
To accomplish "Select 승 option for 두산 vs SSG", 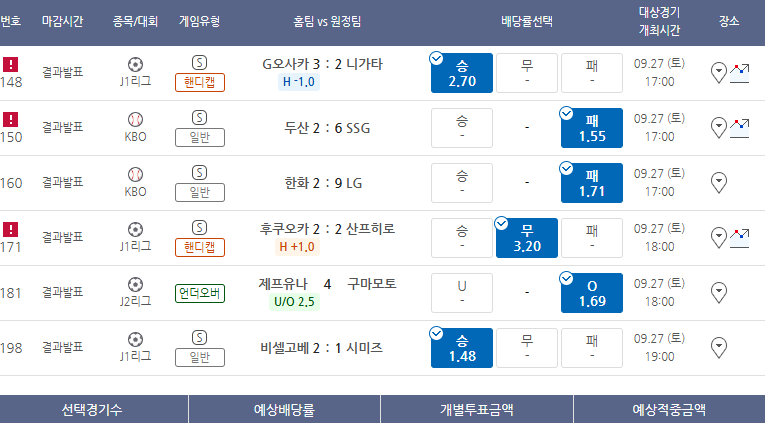I will pyautogui.click(x=461, y=128).
